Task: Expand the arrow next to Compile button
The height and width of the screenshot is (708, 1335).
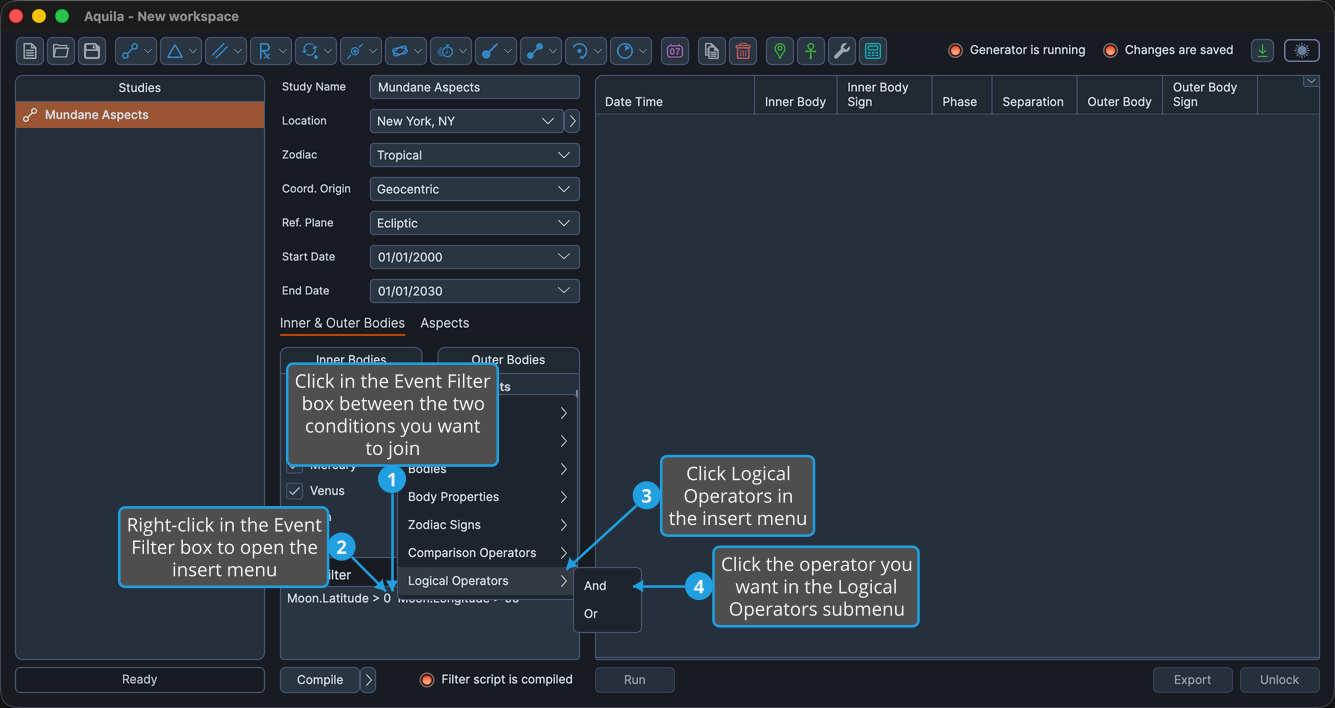Action: (368, 680)
